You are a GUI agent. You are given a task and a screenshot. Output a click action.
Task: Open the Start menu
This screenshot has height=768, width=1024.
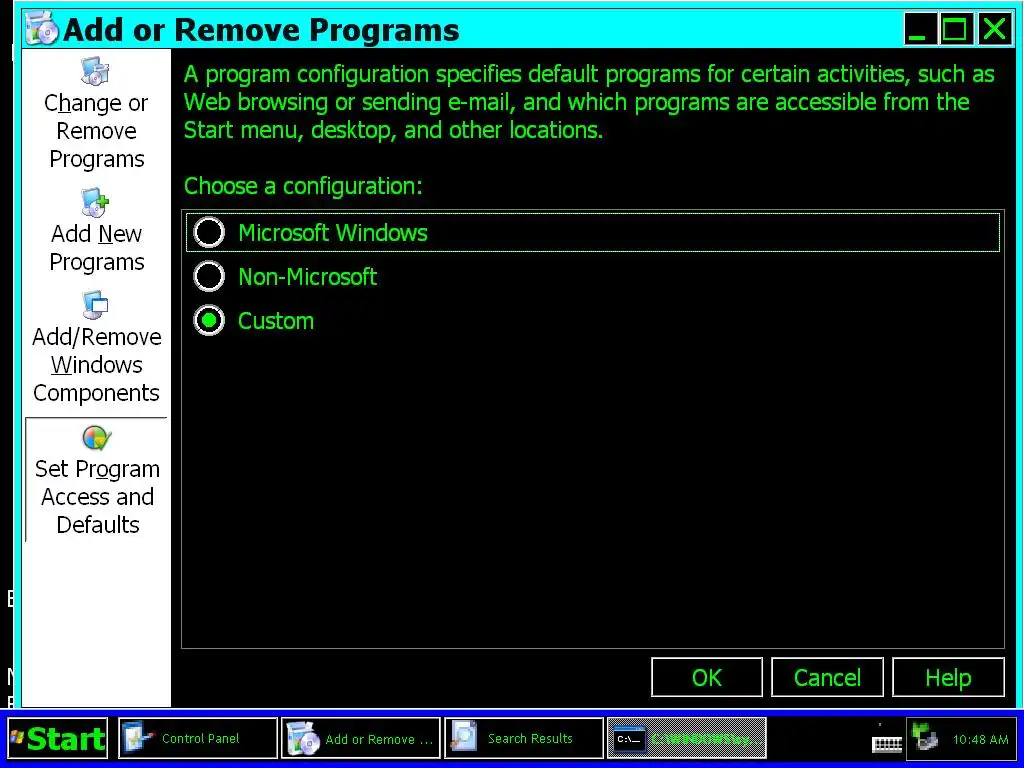pos(58,739)
